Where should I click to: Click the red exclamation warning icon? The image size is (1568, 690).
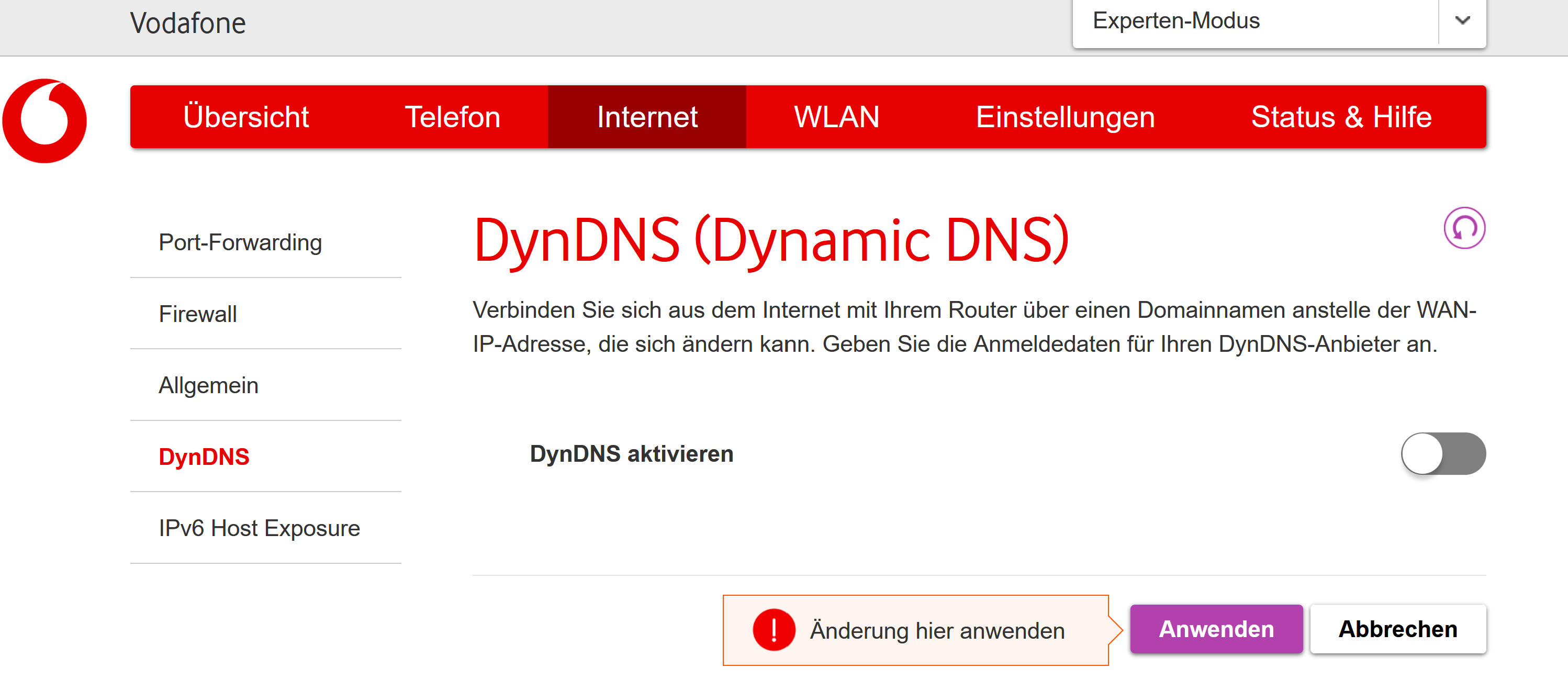pos(774,630)
